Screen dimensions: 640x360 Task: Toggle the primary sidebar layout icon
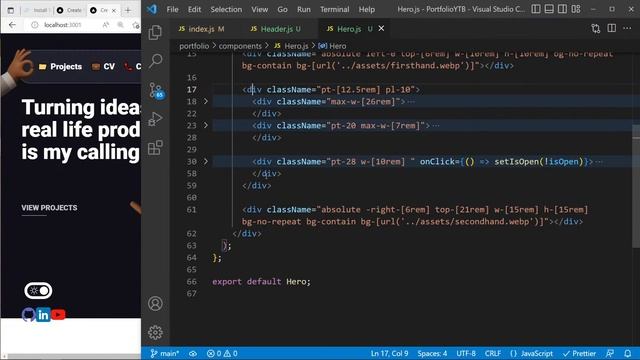click(x=536, y=9)
